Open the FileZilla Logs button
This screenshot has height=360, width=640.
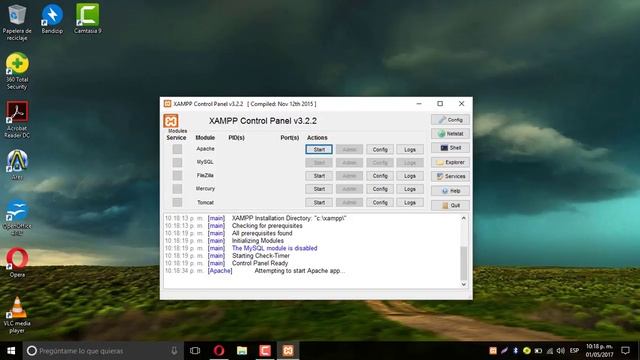coord(410,176)
